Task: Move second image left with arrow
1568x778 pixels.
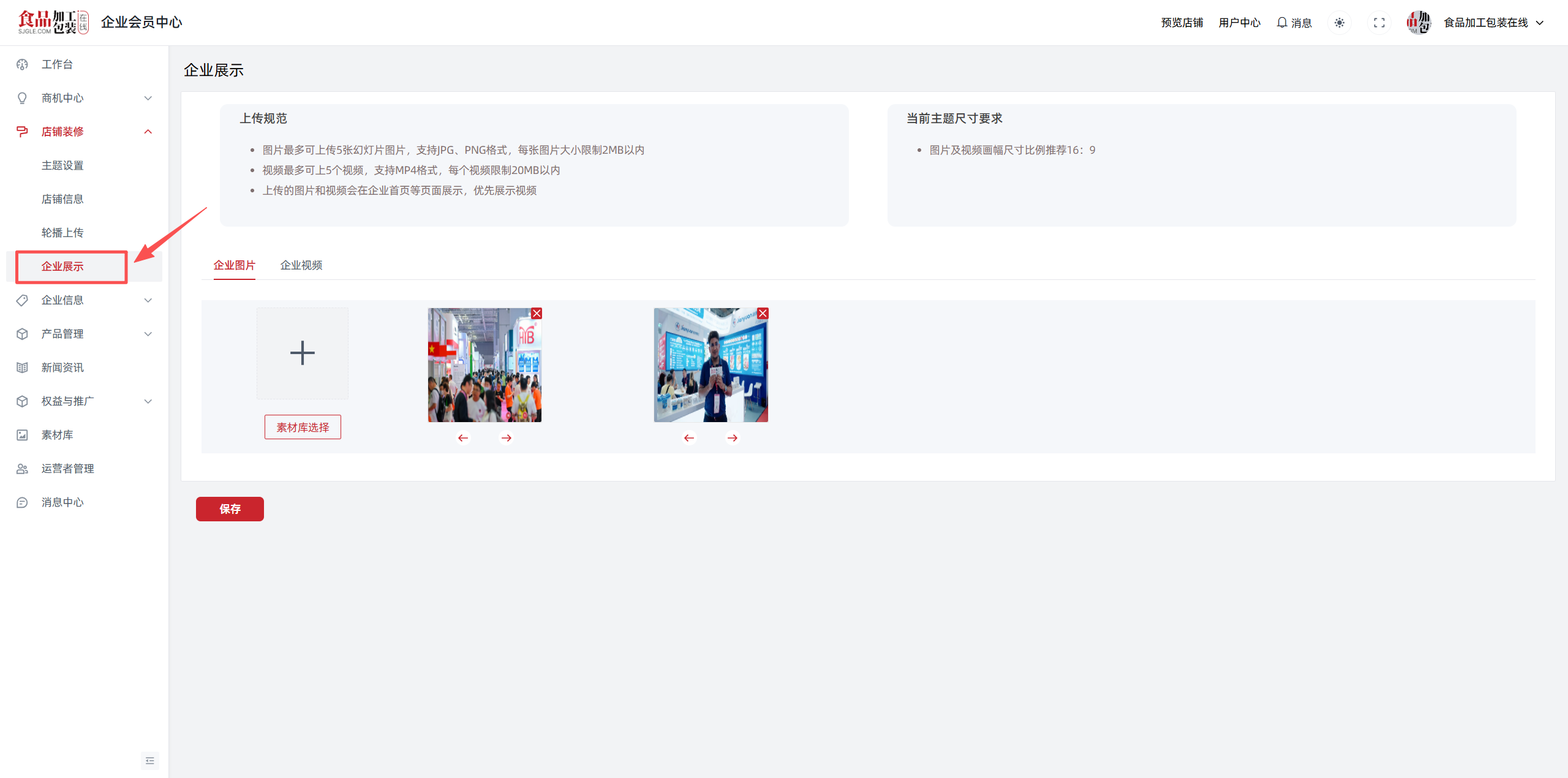Action: click(689, 438)
